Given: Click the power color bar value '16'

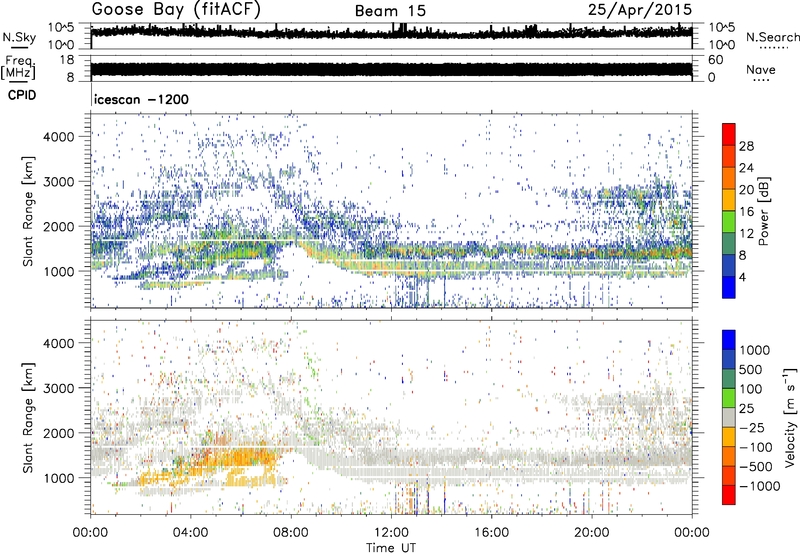Looking at the screenshot, I should pos(746,212).
